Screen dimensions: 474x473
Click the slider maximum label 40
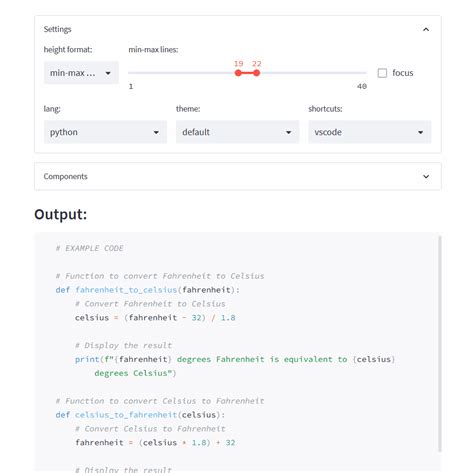(362, 86)
